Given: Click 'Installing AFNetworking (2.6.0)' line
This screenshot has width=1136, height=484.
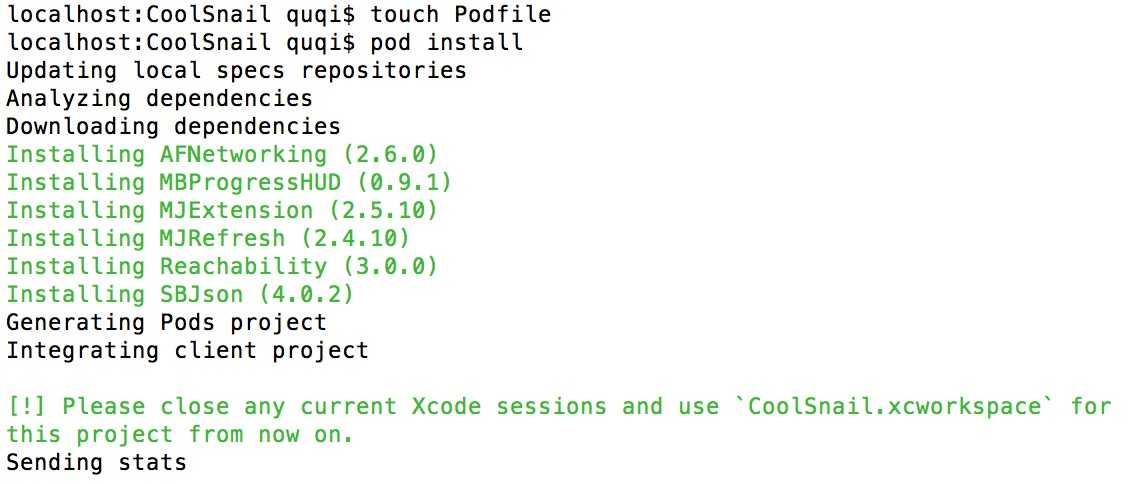Looking at the screenshot, I should [222, 154].
